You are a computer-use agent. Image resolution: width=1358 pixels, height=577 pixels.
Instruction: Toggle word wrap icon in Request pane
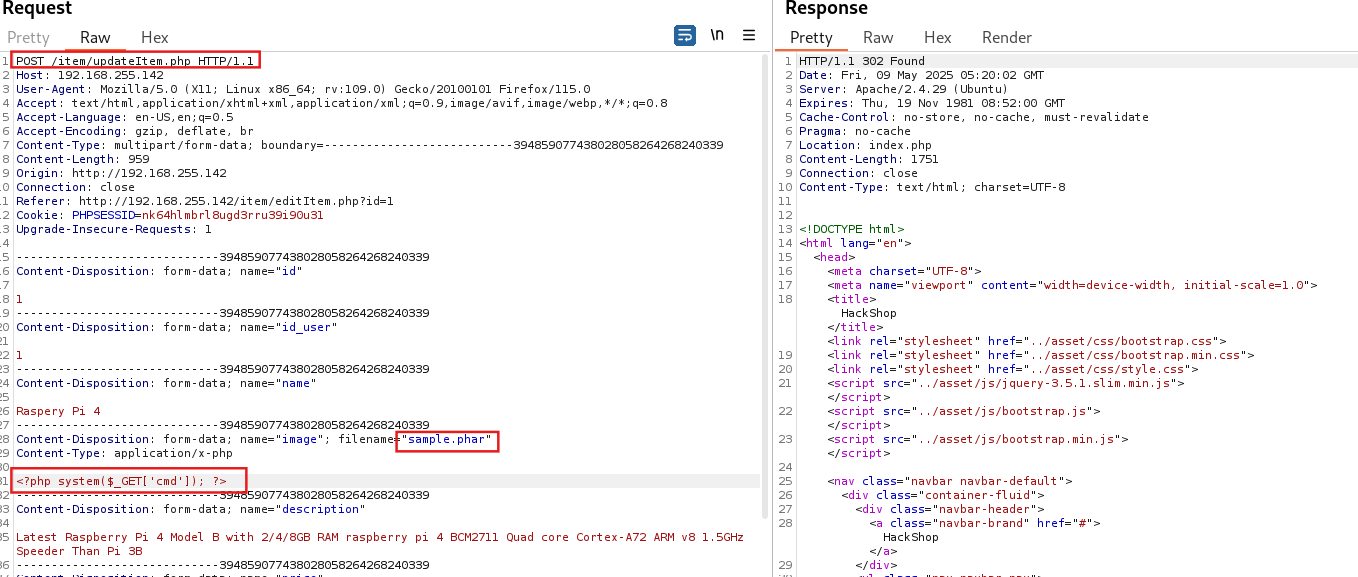685,36
